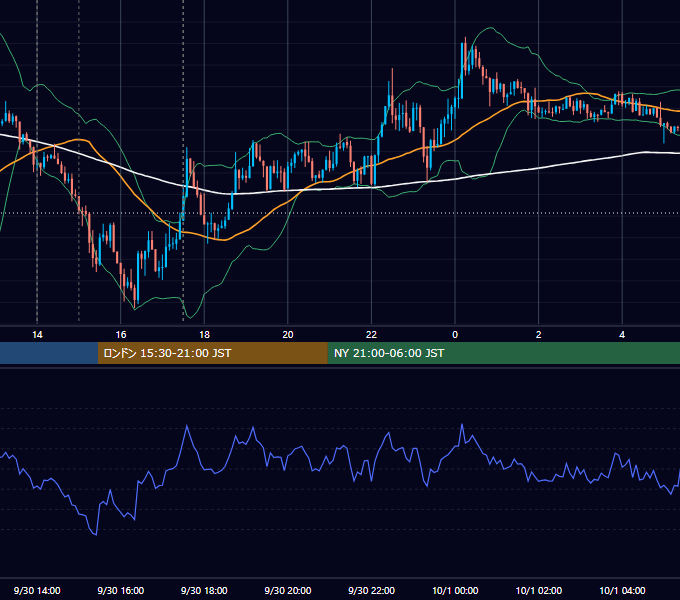Click the hour label 0 on price chart axis
The image size is (680, 600).
(455, 335)
